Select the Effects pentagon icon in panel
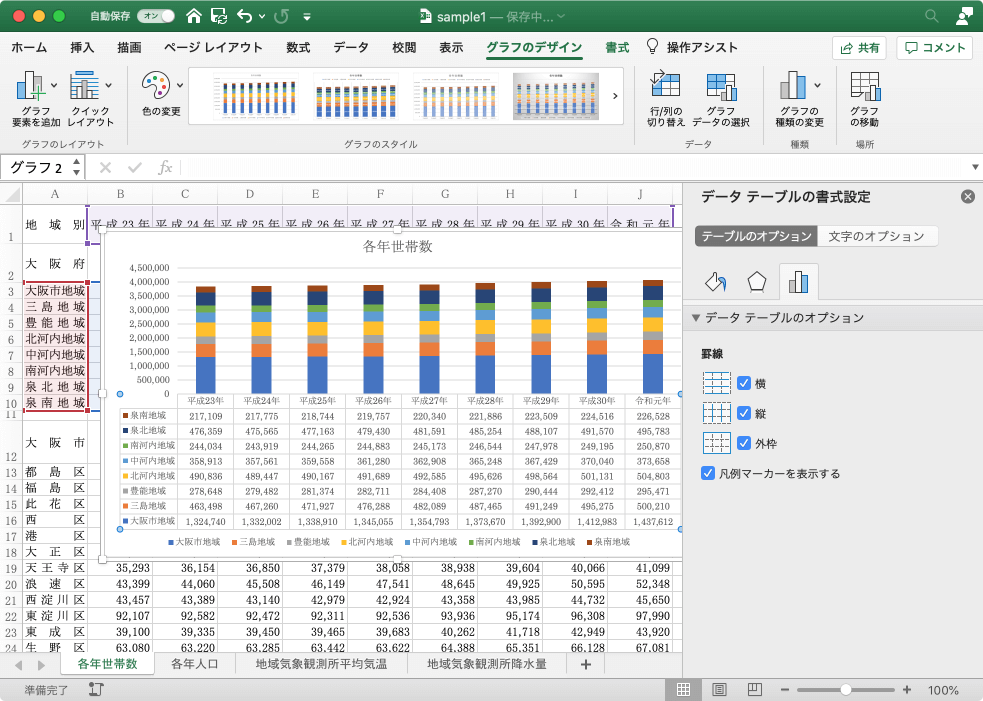 (757, 282)
